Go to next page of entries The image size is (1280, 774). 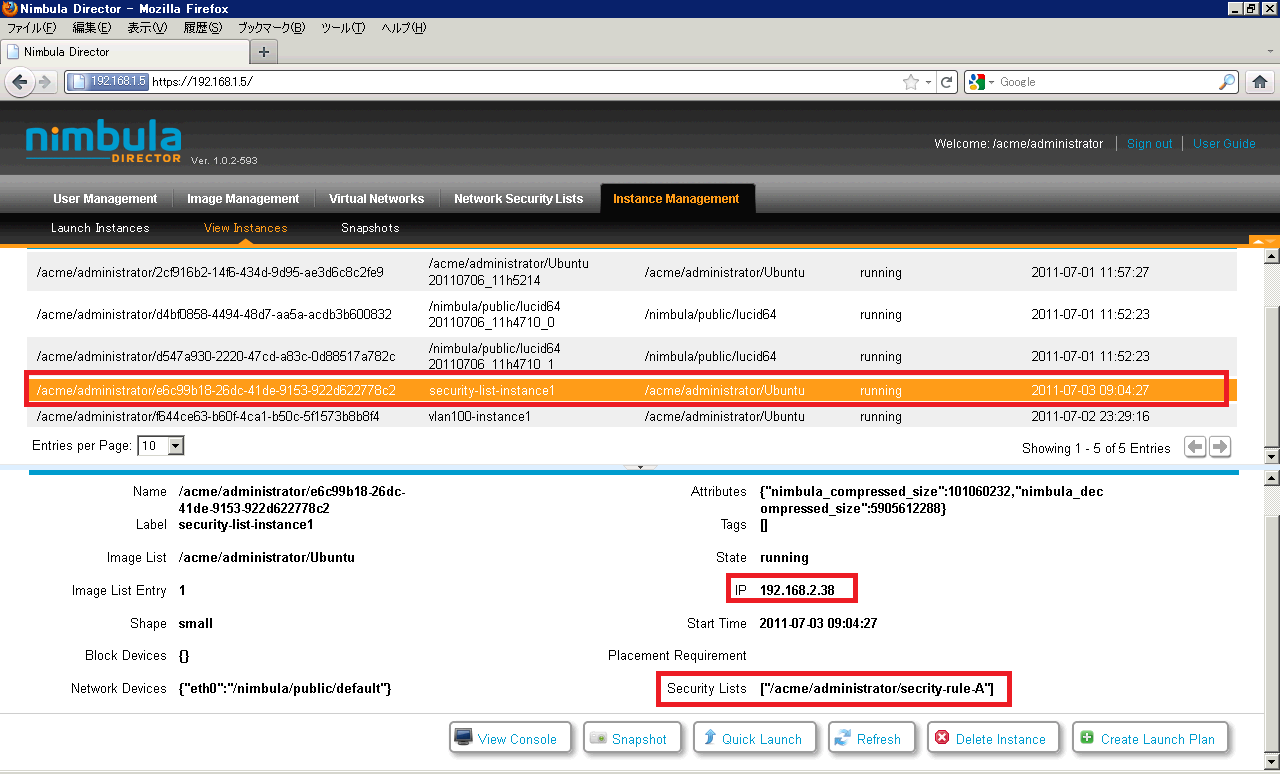point(1220,448)
